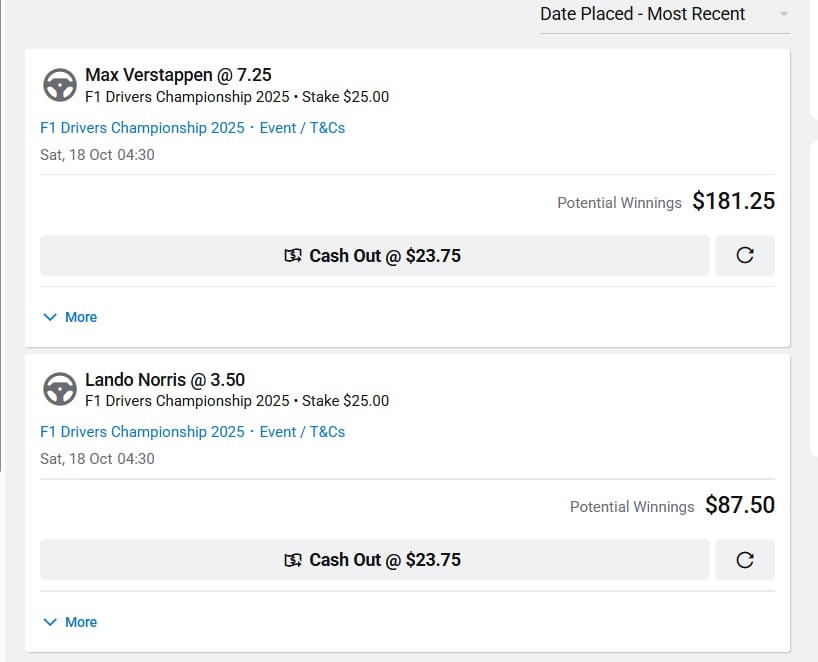This screenshot has width=818, height=662.
Task: Open F1 Drivers Championship 2025 link in Norris bet
Action: click(x=142, y=432)
